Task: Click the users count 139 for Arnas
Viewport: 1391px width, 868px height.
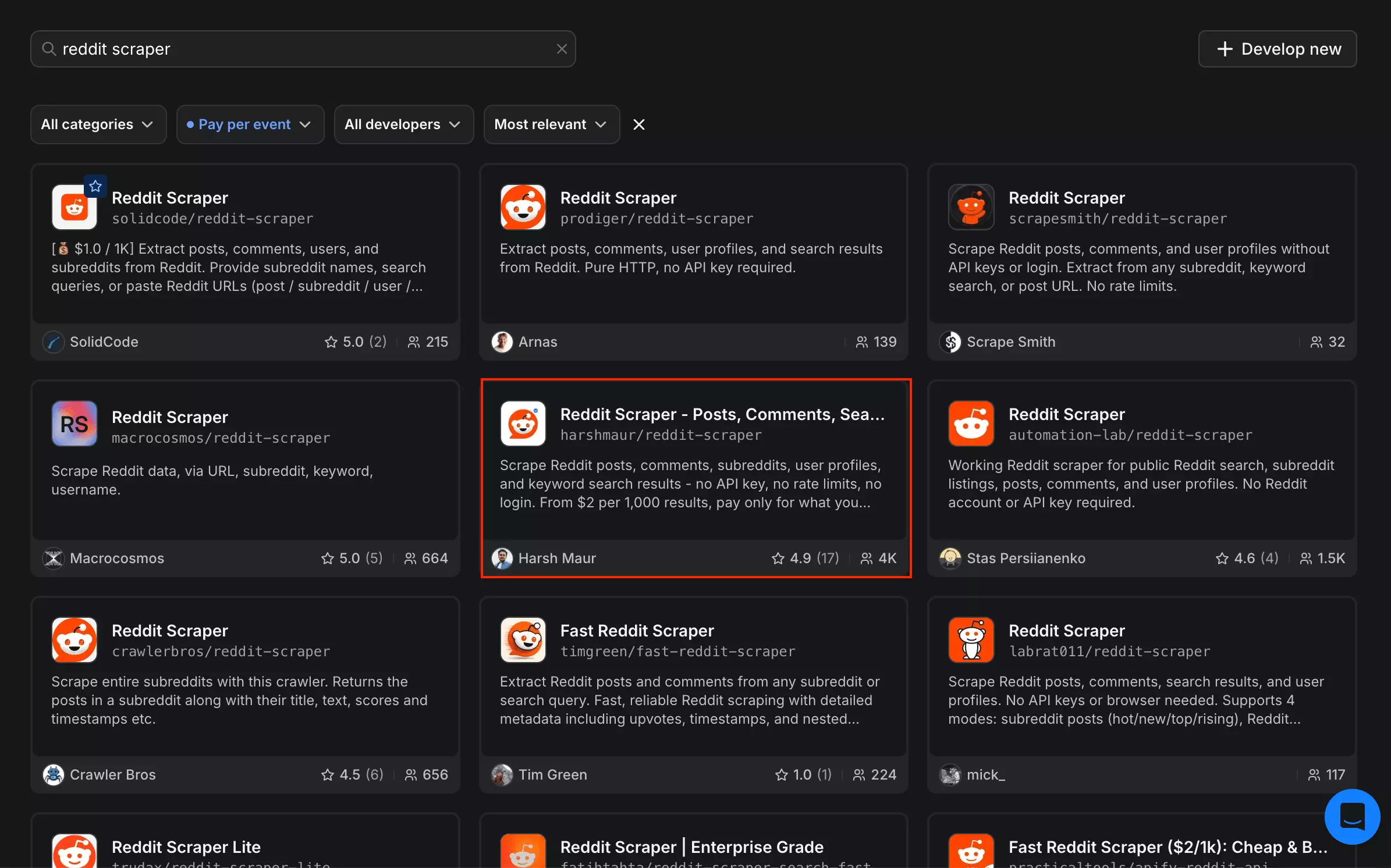Action: click(876, 342)
